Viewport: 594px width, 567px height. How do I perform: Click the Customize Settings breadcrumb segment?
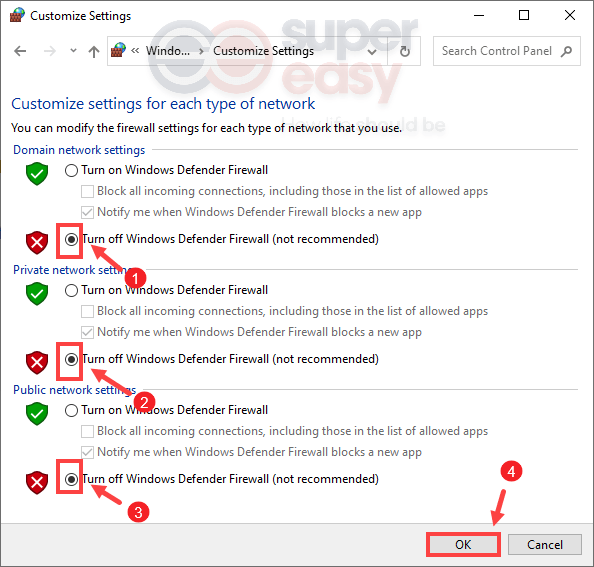point(263,51)
